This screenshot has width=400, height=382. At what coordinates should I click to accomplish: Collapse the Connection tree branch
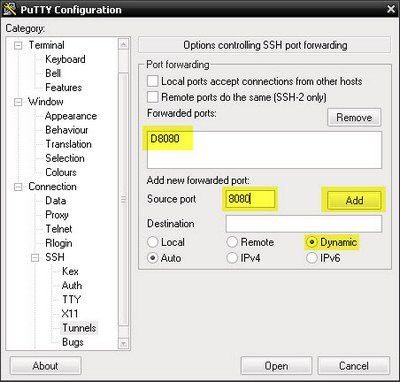tap(18, 187)
